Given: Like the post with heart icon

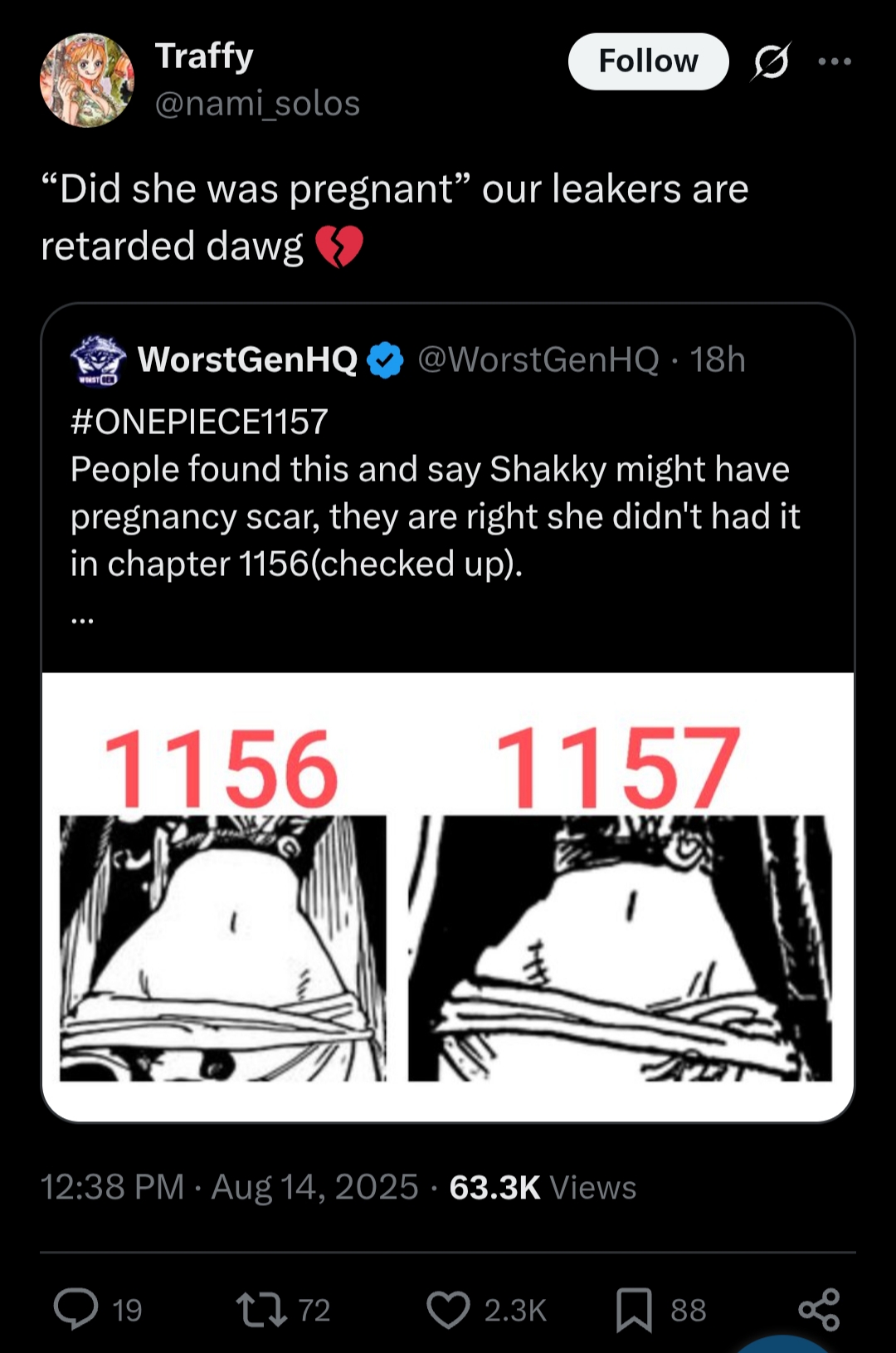Looking at the screenshot, I should coord(448,1309).
